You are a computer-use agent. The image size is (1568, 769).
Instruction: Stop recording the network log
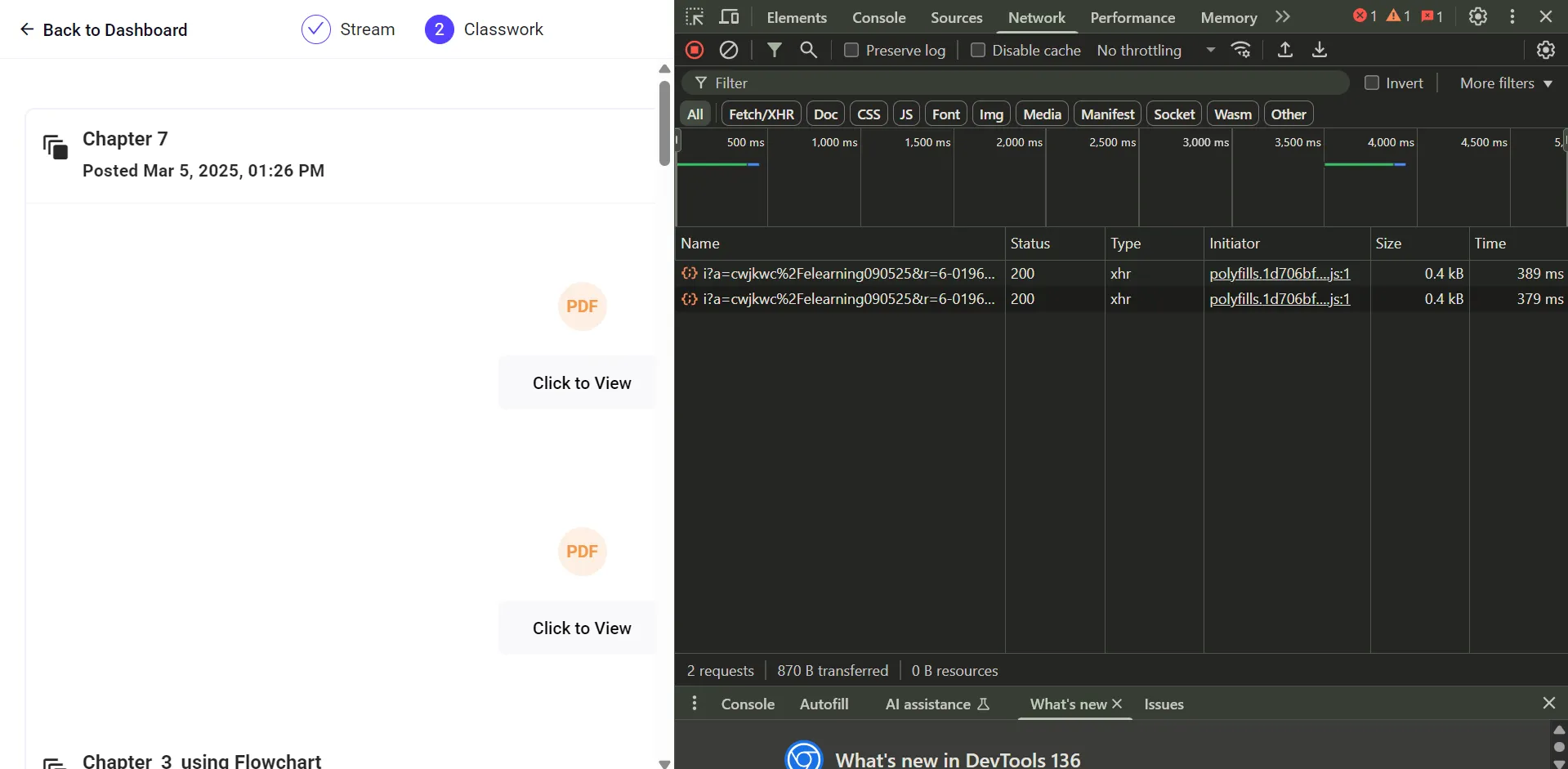click(695, 50)
